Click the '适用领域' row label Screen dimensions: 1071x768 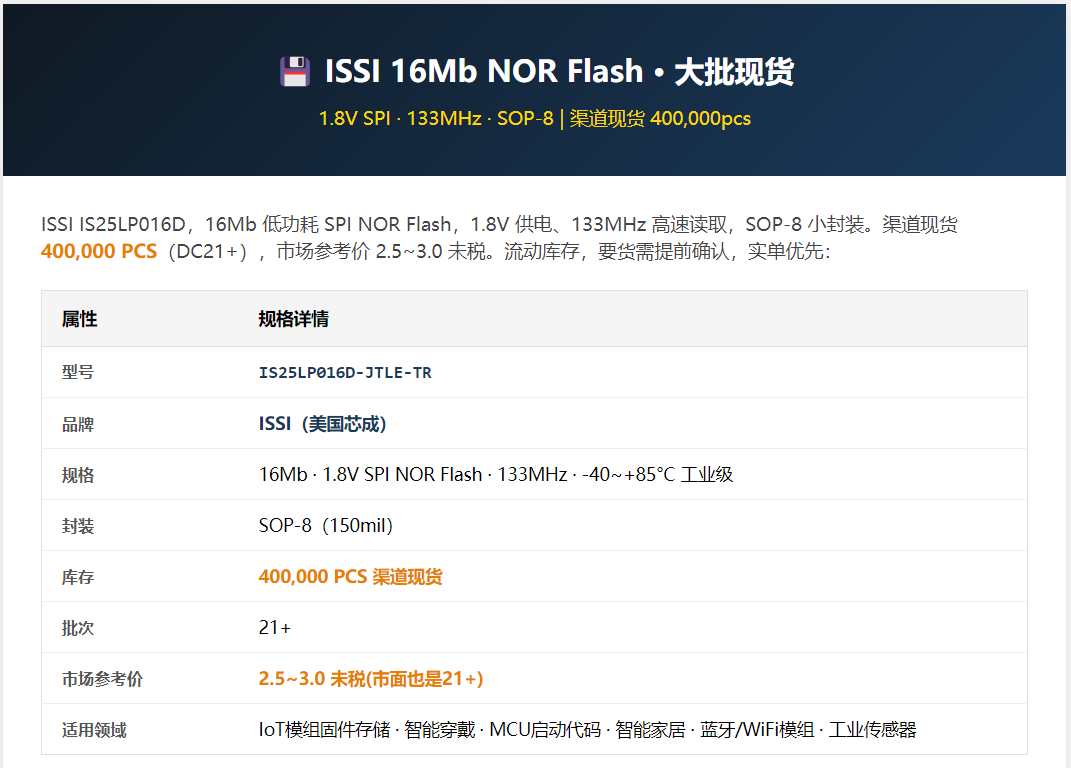click(x=94, y=730)
